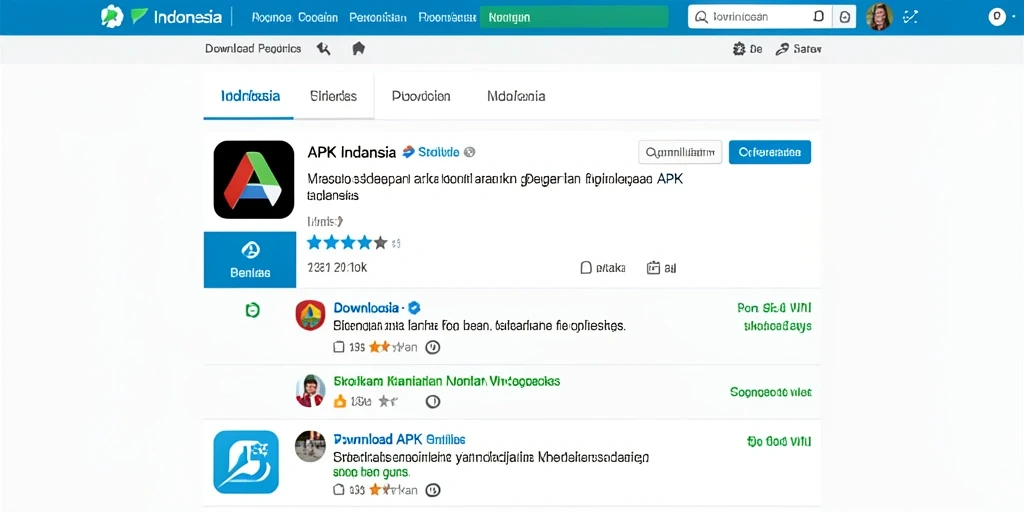Open the white circle 0 notification badge

pos(997,17)
